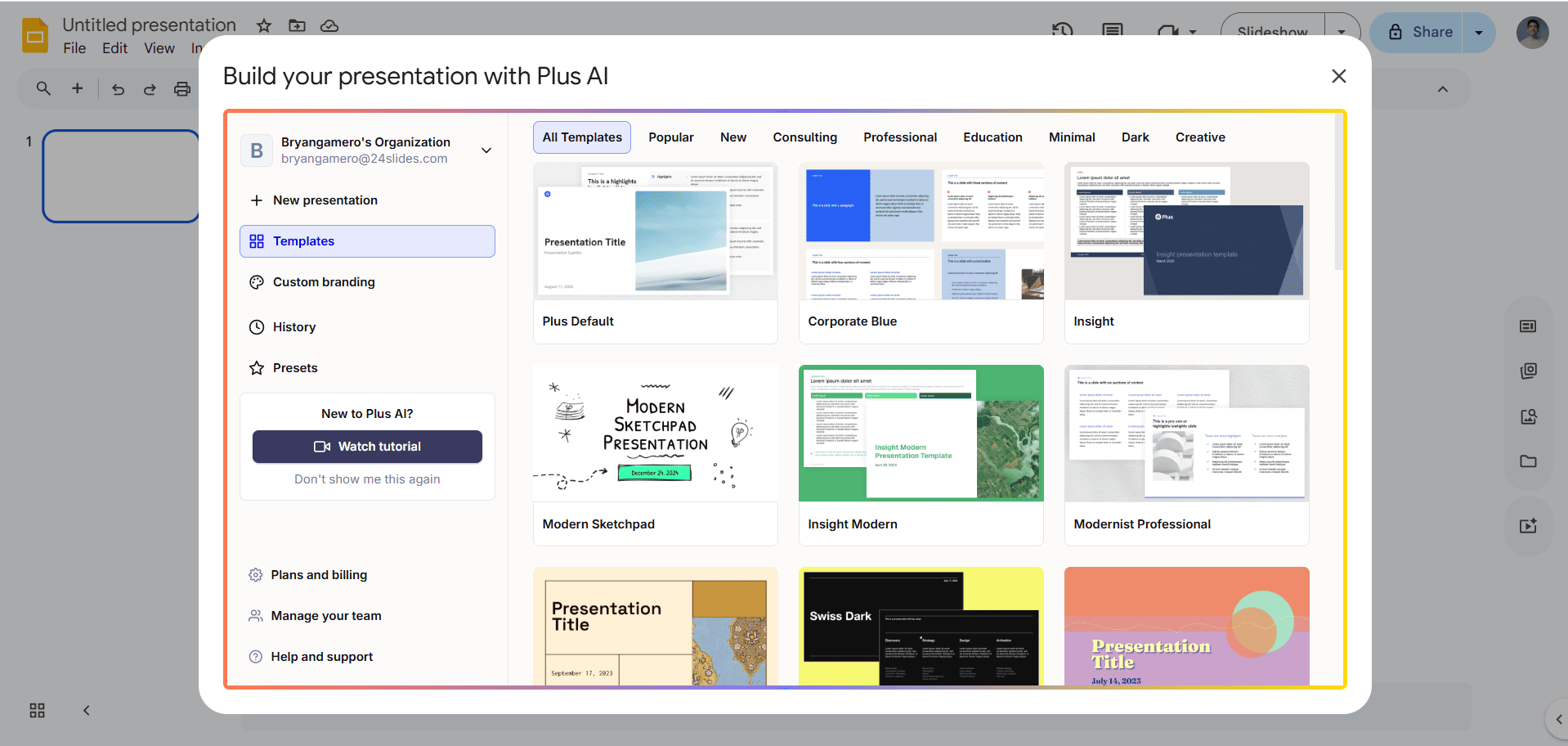Switch to the Minimal tab
The image size is (1568, 746).
(x=1072, y=137)
